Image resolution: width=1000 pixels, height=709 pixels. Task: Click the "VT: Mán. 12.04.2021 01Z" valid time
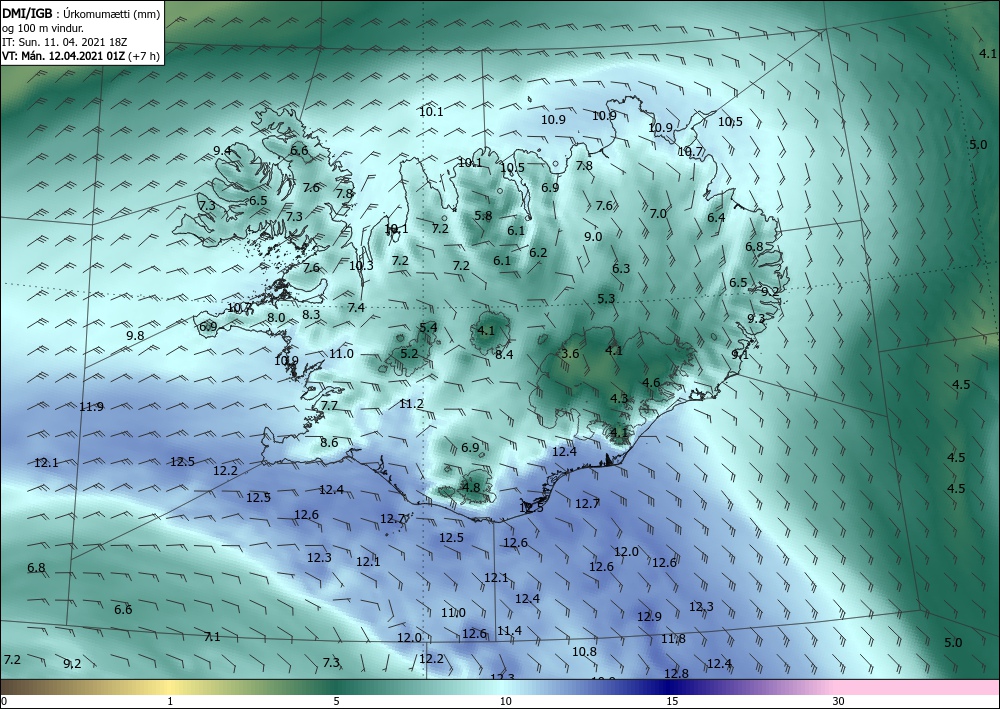63,55
